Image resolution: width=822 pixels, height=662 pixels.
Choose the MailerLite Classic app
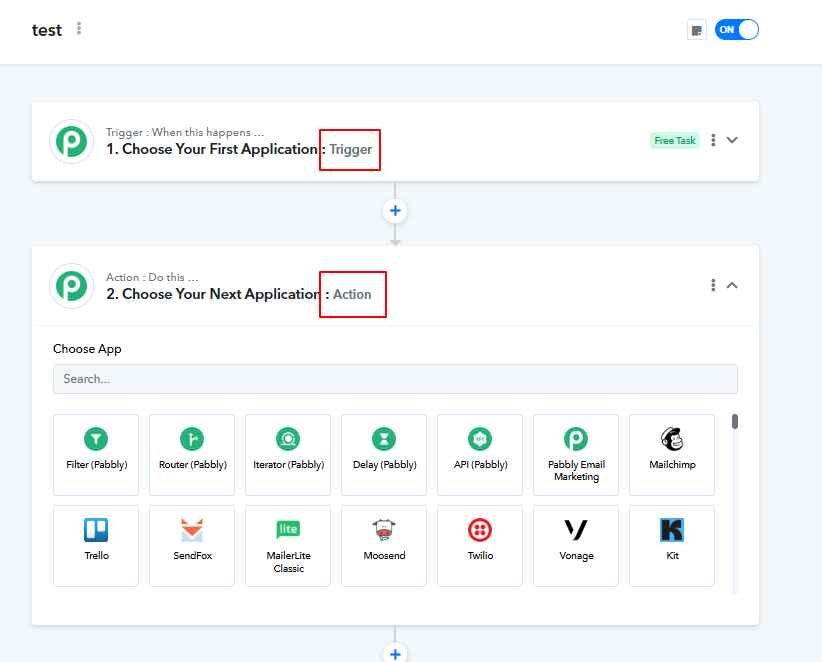pyautogui.click(x=288, y=546)
